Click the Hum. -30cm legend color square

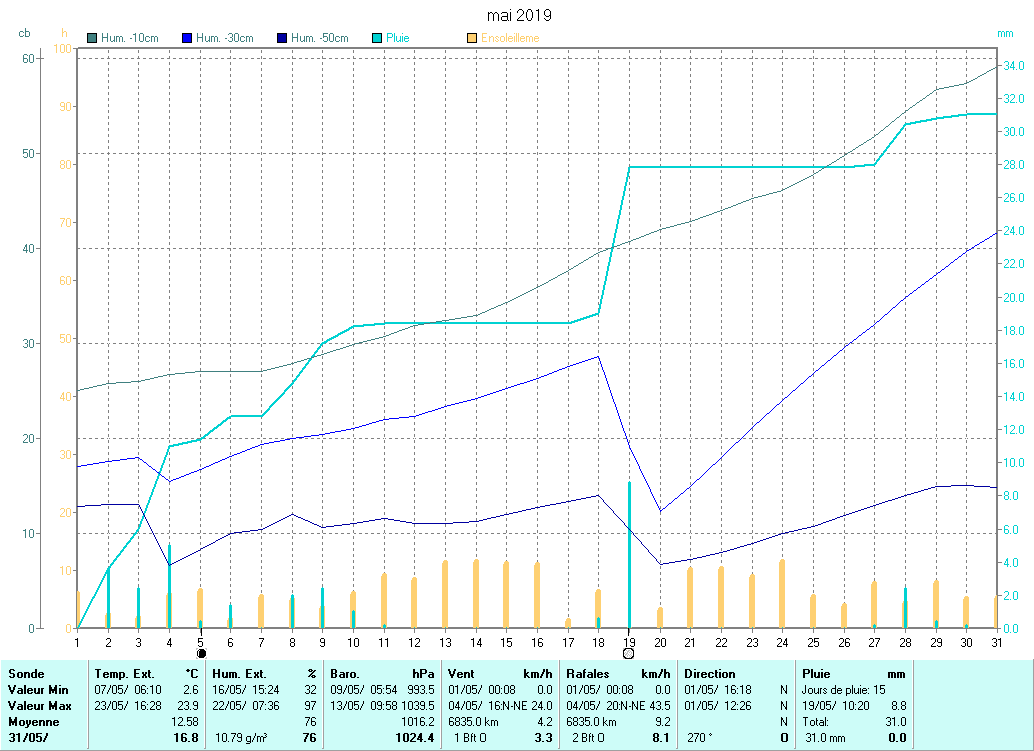[187, 38]
